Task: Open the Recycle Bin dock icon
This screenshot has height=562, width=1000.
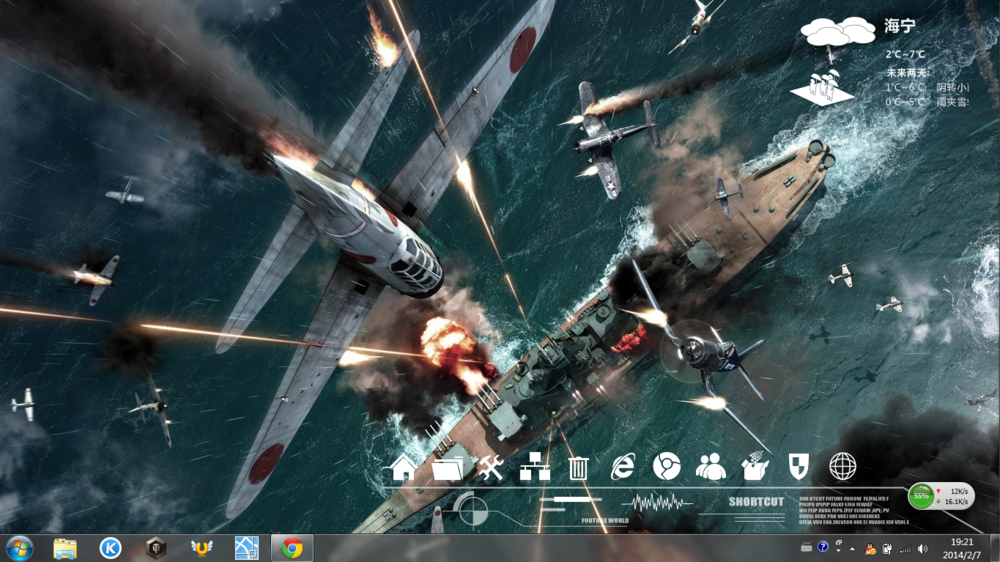Action: [578, 468]
